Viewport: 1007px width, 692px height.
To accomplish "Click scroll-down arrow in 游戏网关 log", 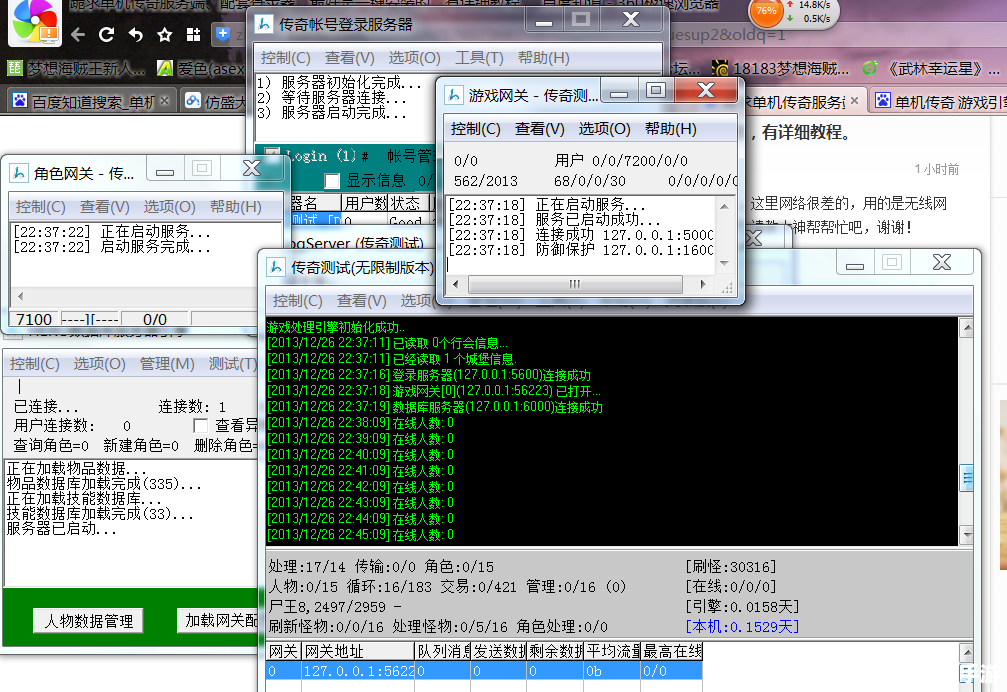I will tap(724, 263).
